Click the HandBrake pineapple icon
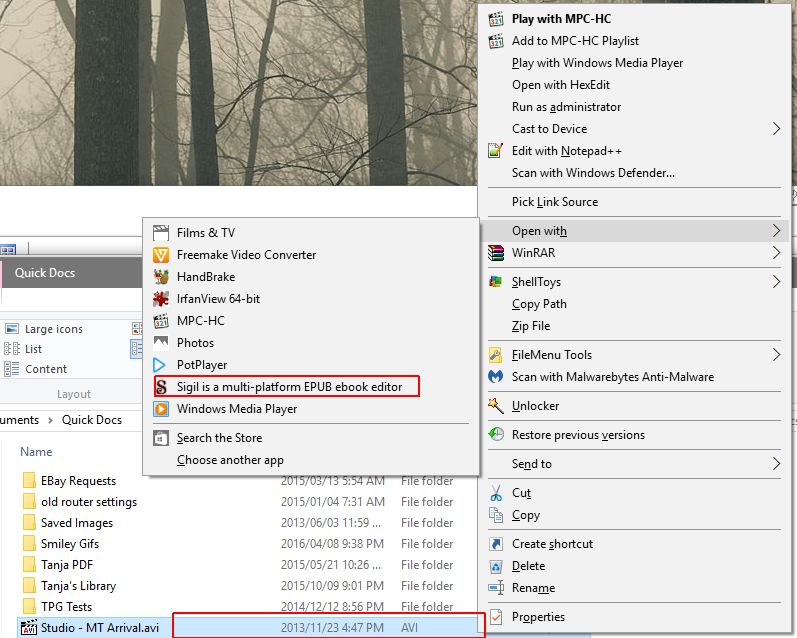Viewport: 797px width, 638px height. click(x=161, y=277)
